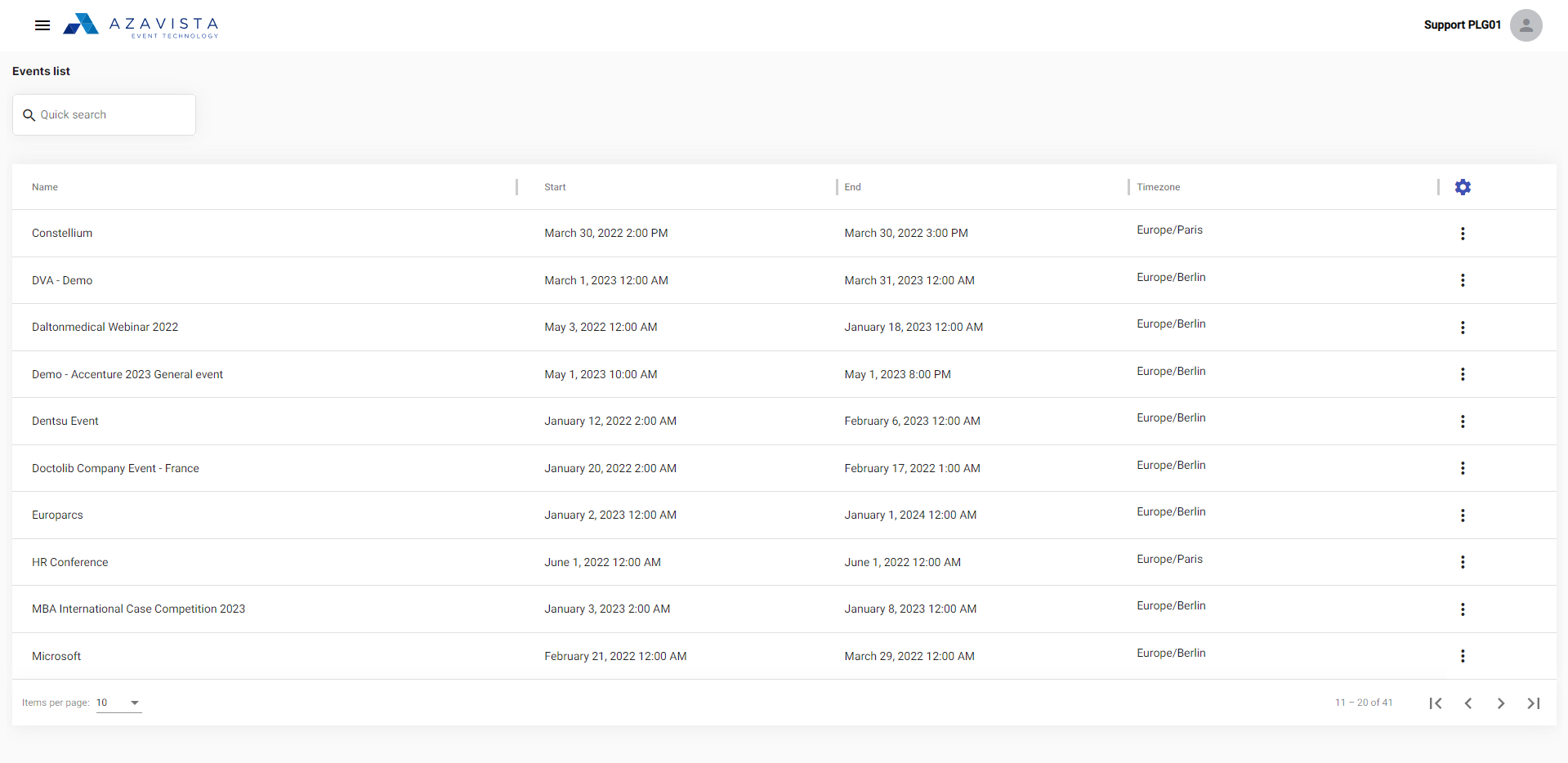
Task: Click end date January 1, 2024 12:00 AM
Action: (910, 515)
